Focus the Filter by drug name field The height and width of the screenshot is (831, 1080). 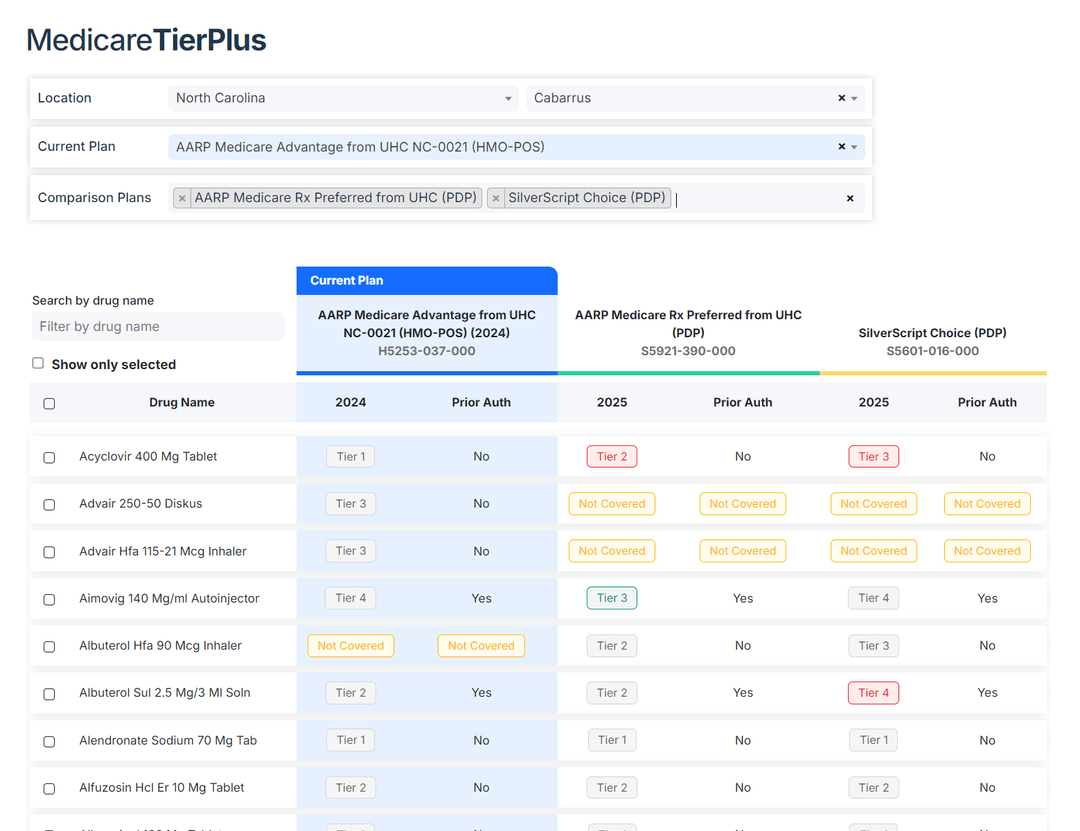pos(158,327)
